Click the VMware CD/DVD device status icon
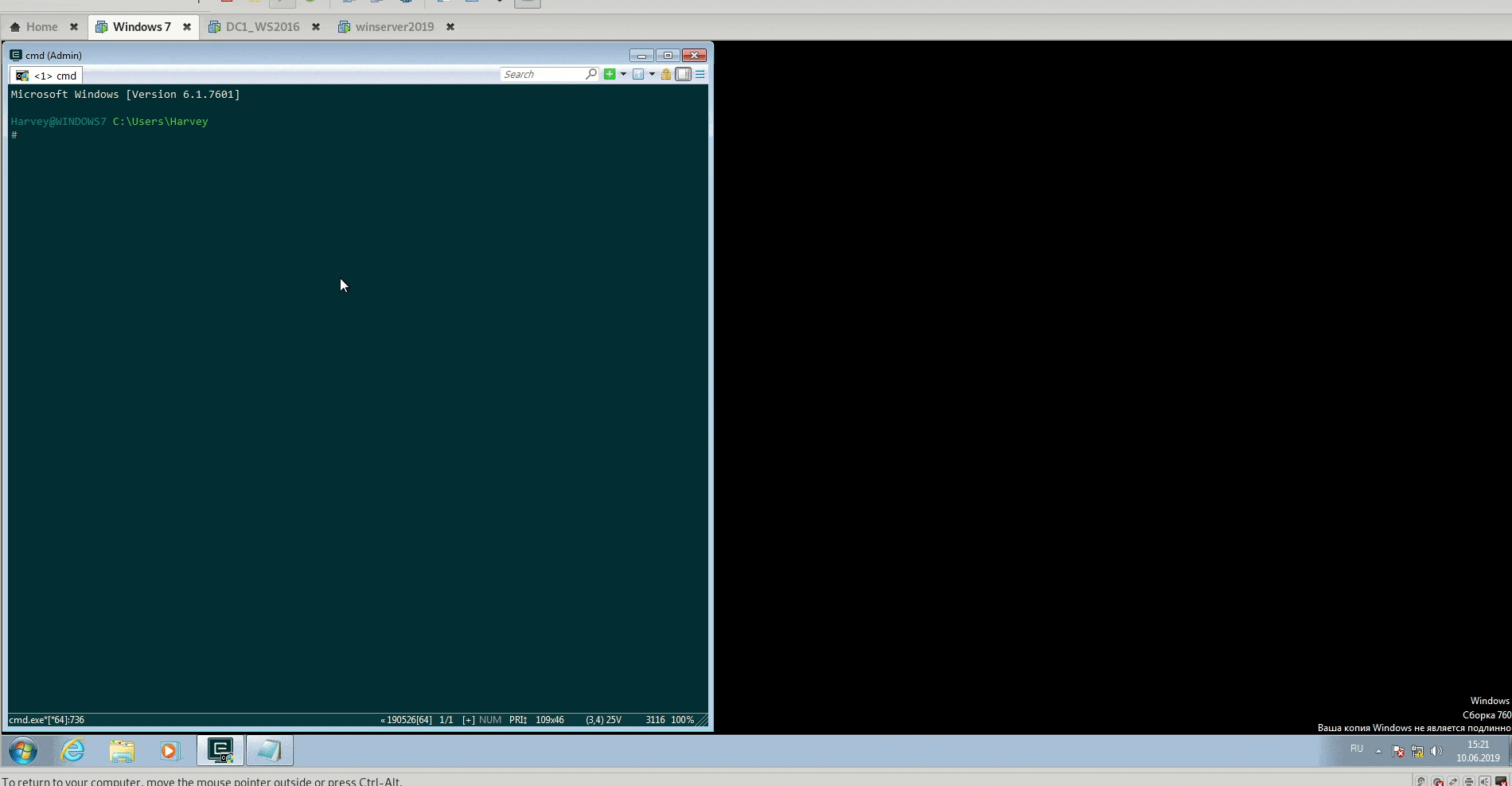 click(1437, 781)
